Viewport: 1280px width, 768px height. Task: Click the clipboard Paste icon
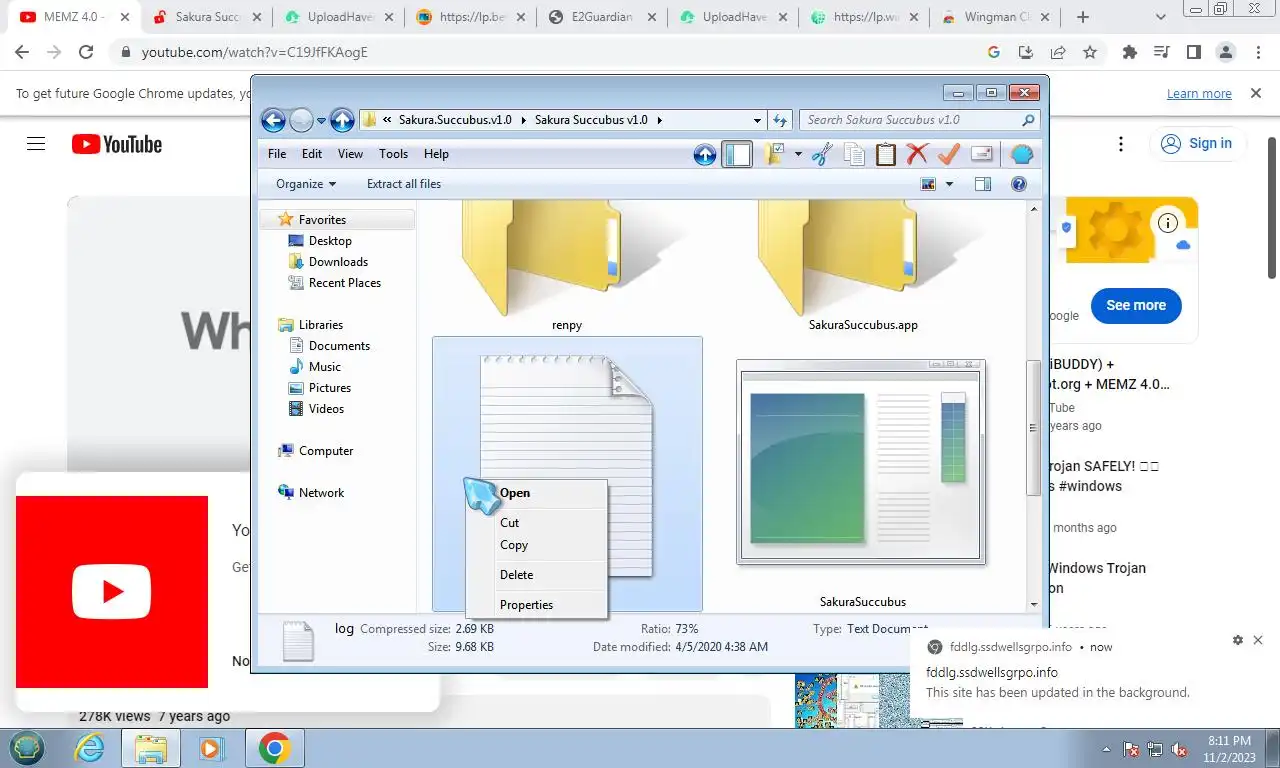coord(886,154)
